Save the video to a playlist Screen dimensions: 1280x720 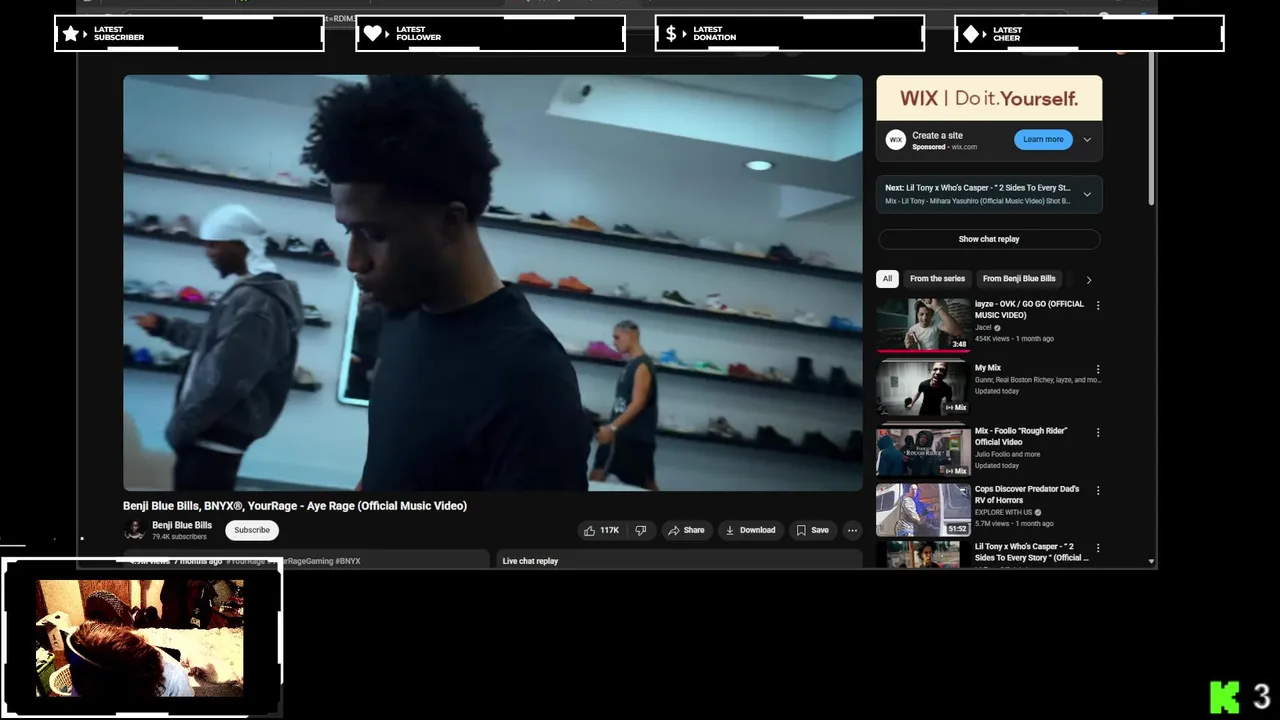click(812, 530)
